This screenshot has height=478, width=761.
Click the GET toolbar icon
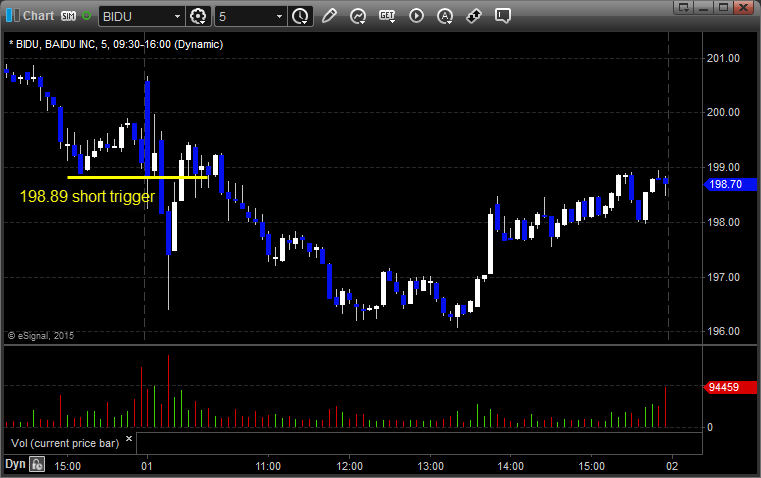coord(387,16)
